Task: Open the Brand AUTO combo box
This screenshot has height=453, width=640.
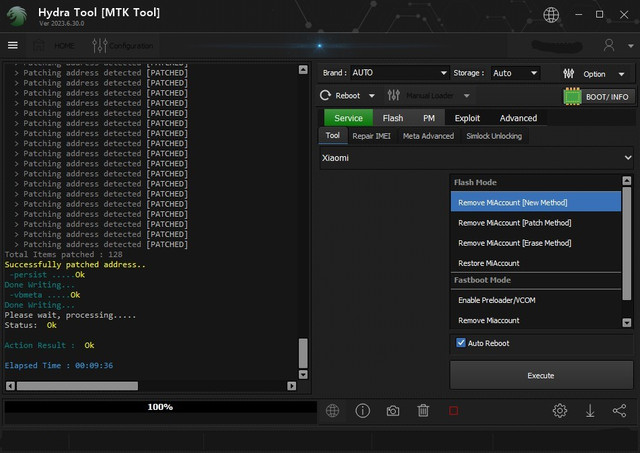Action: [400, 73]
